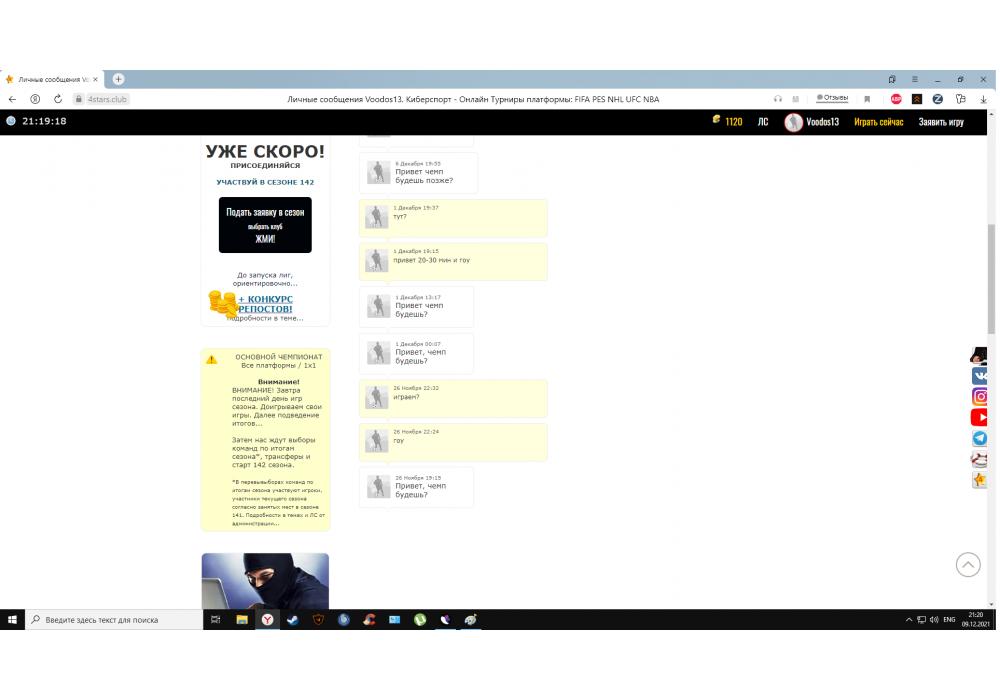Screen dimensions: 1000x700
Task: Click the gold star icon in sidebar
Action: (x=979, y=479)
